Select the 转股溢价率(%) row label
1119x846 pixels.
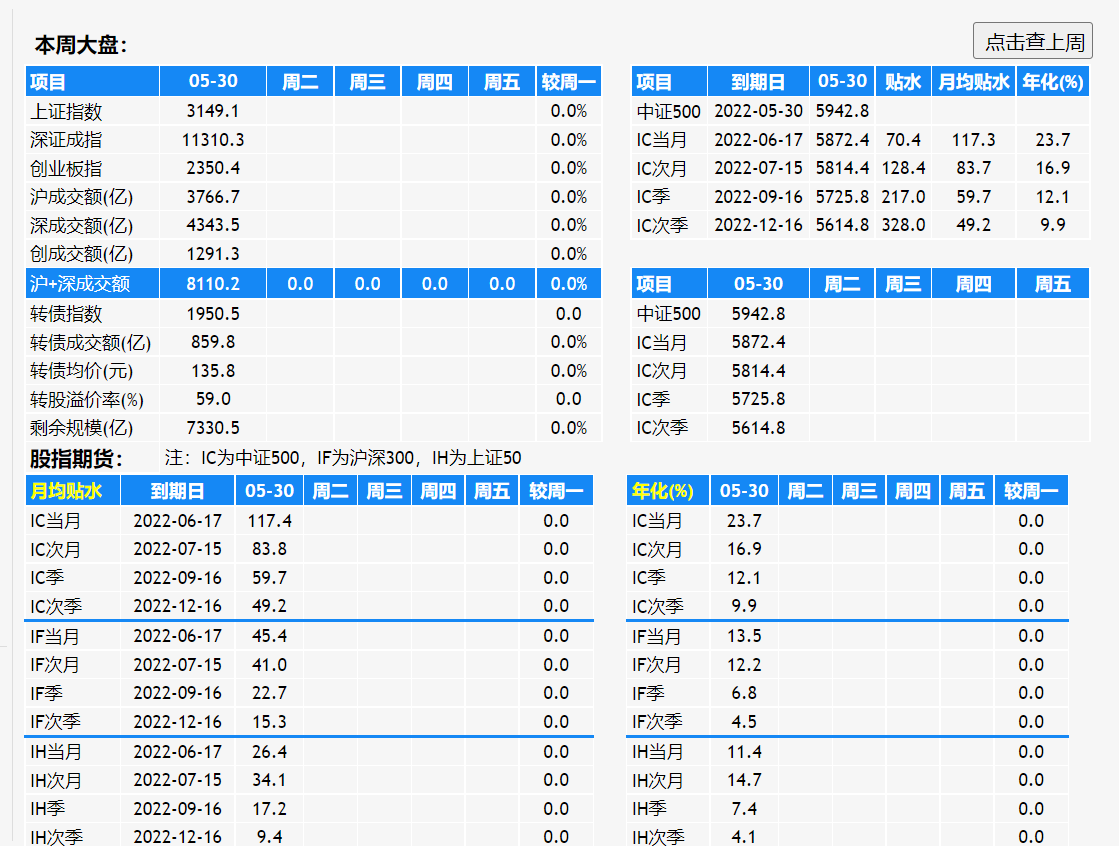(x=87, y=399)
